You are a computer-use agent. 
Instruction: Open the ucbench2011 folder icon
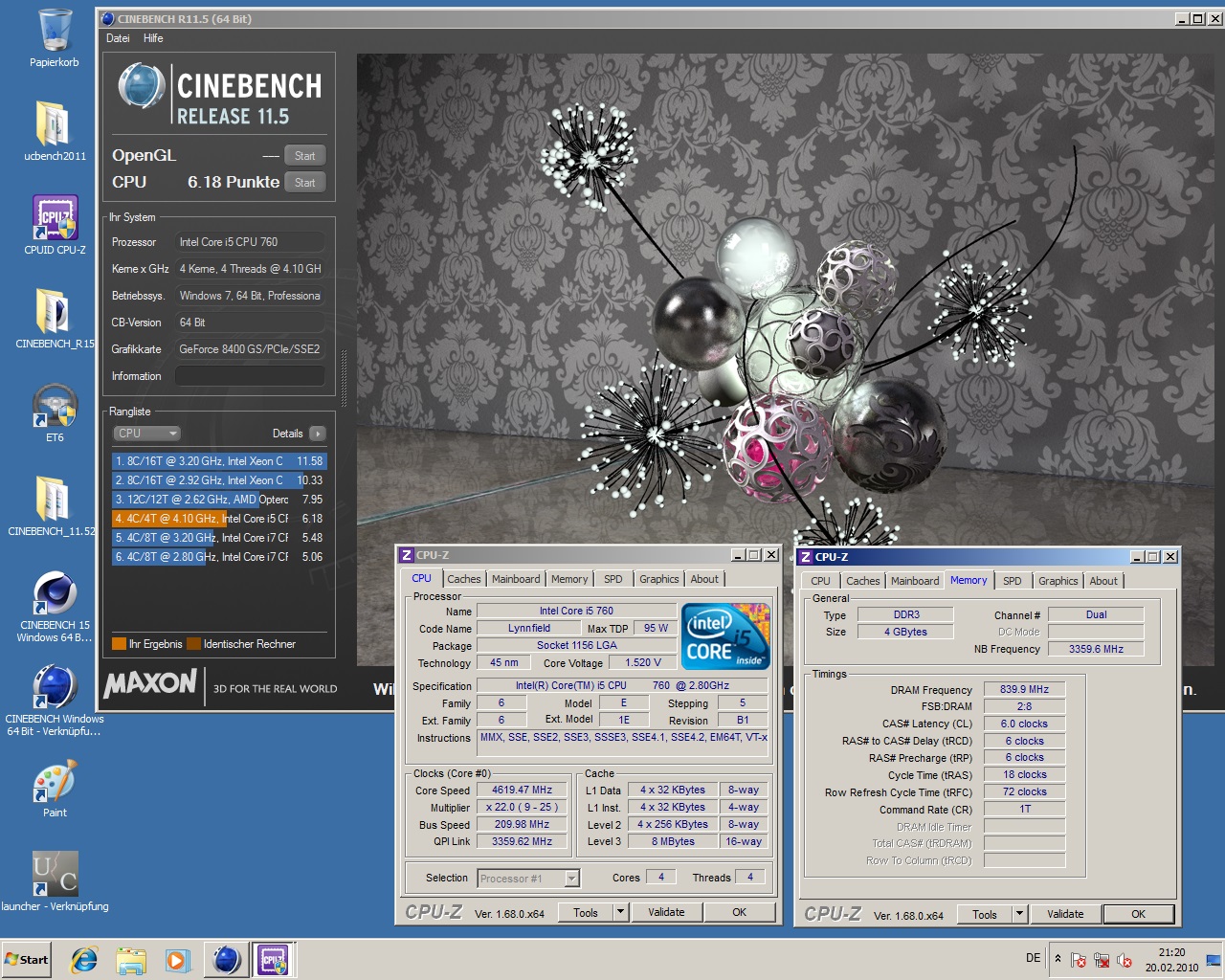coord(55,124)
